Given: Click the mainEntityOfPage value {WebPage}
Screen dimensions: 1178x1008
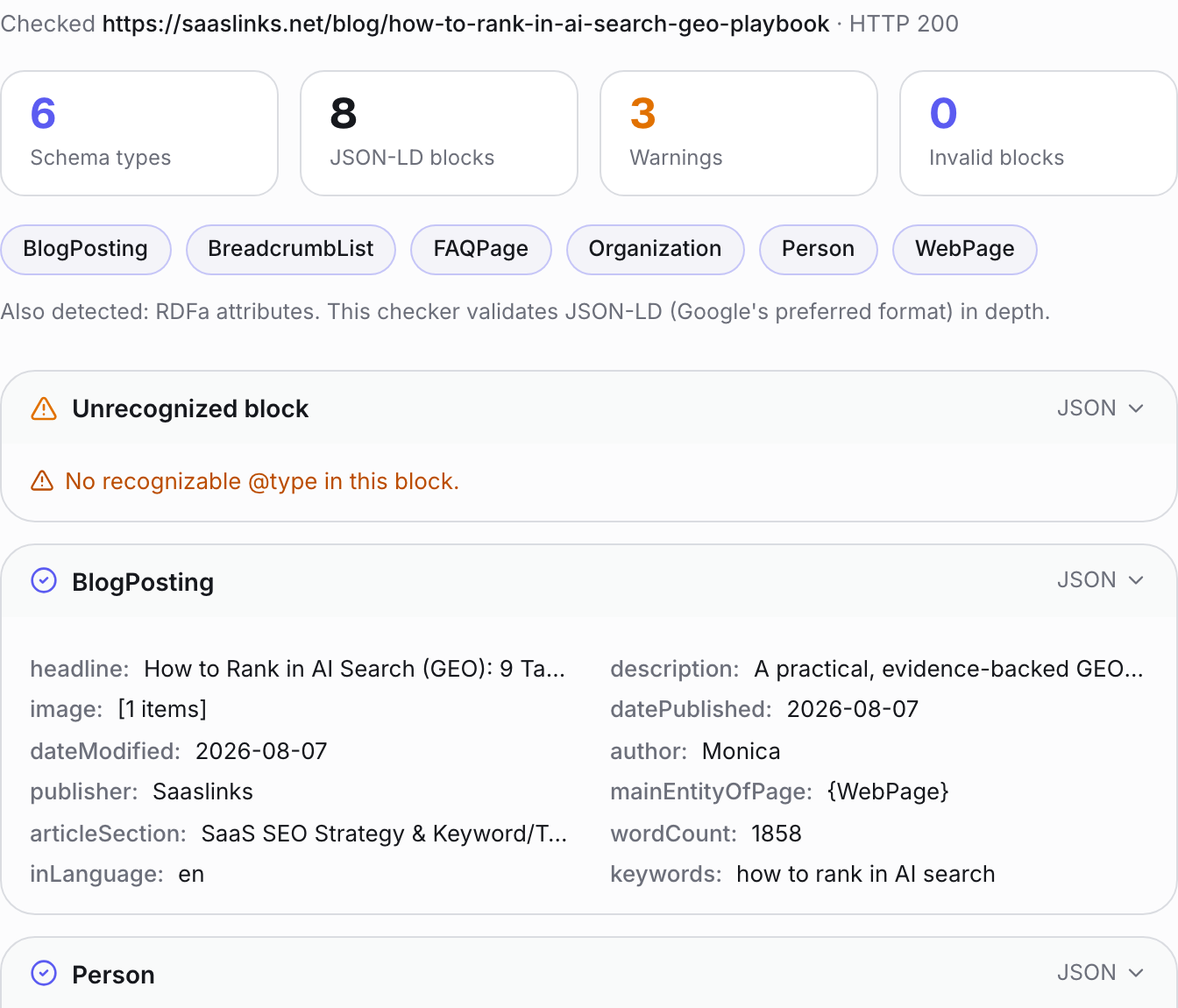Looking at the screenshot, I should [x=888, y=791].
